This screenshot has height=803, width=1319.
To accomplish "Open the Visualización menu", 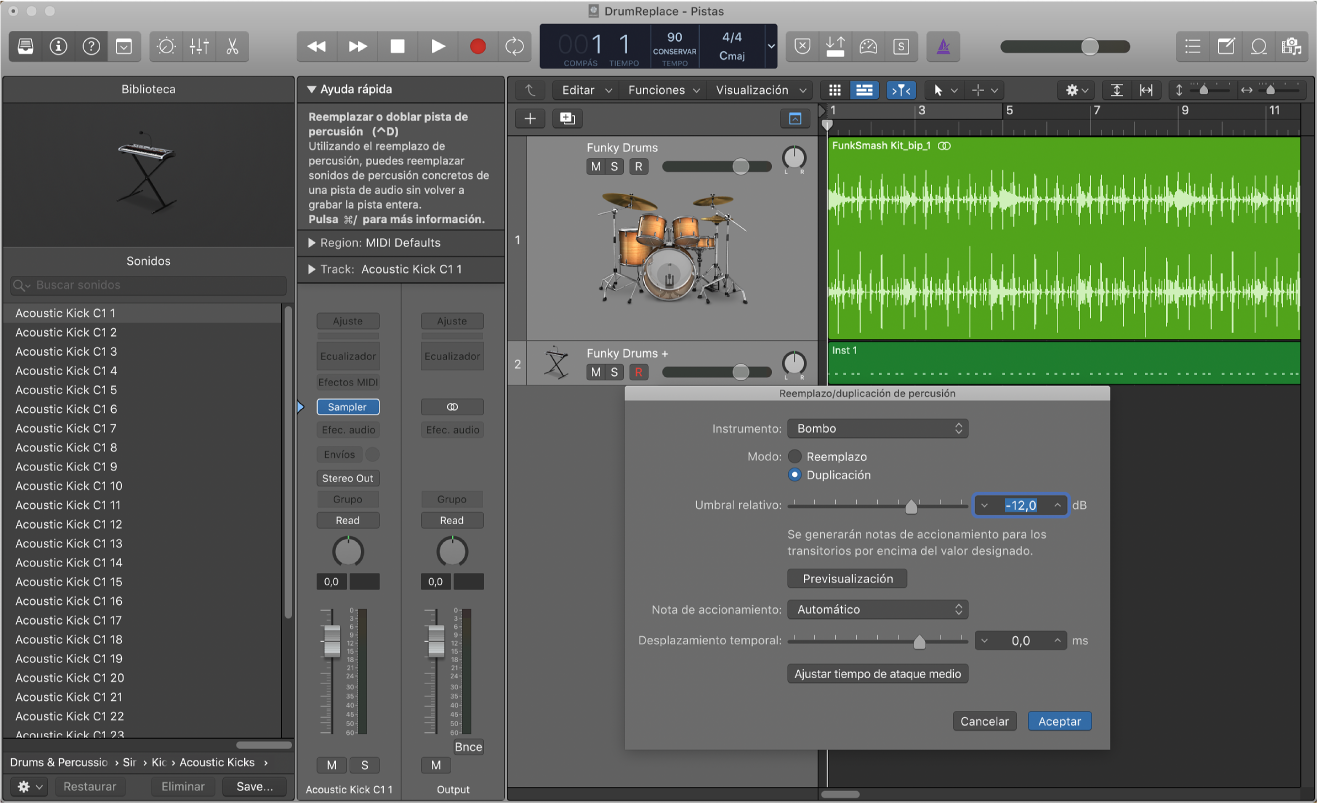I will pyautogui.click(x=759, y=90).
